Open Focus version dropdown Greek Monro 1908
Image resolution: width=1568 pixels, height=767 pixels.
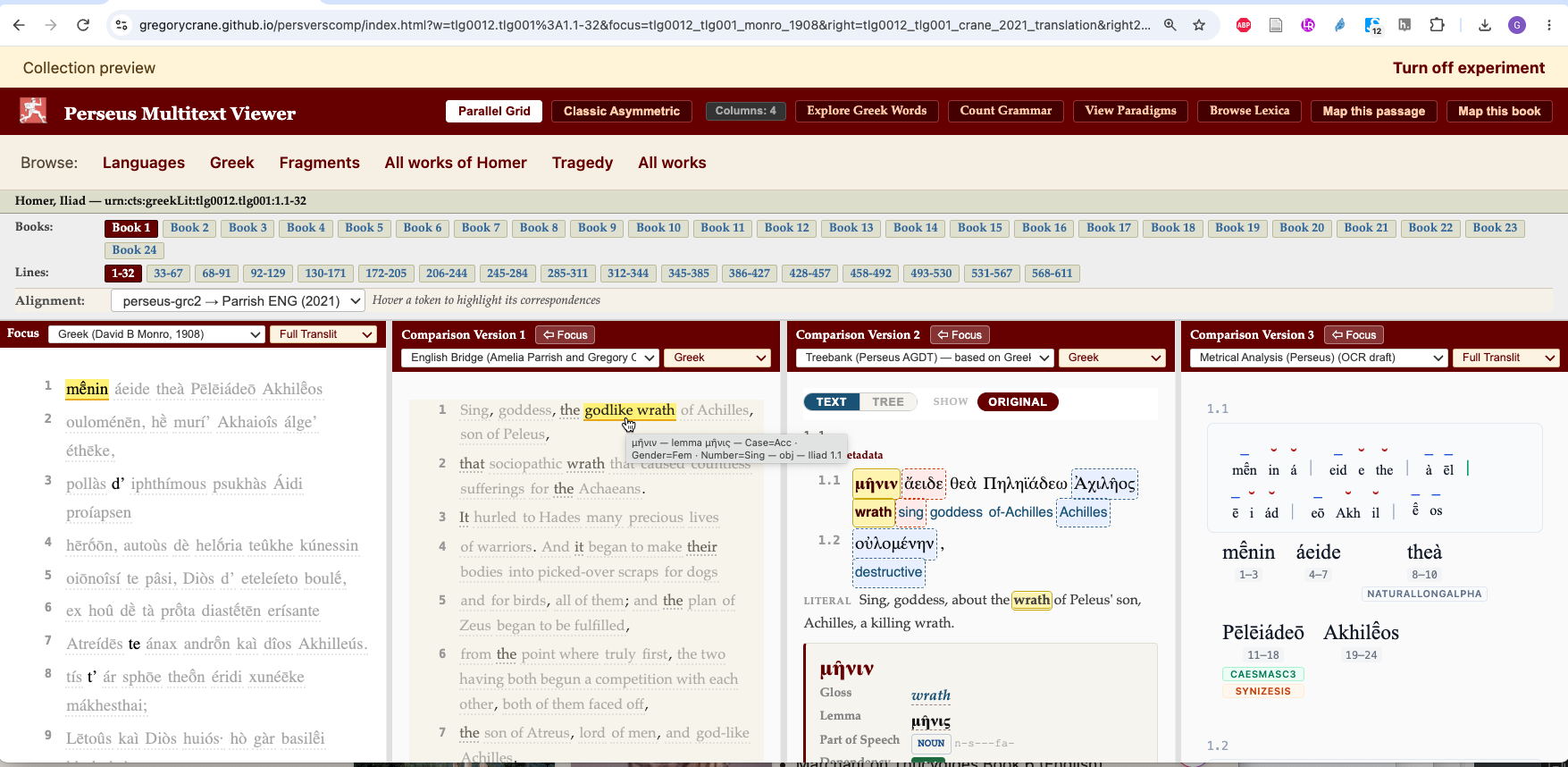[x=156, y=334]
